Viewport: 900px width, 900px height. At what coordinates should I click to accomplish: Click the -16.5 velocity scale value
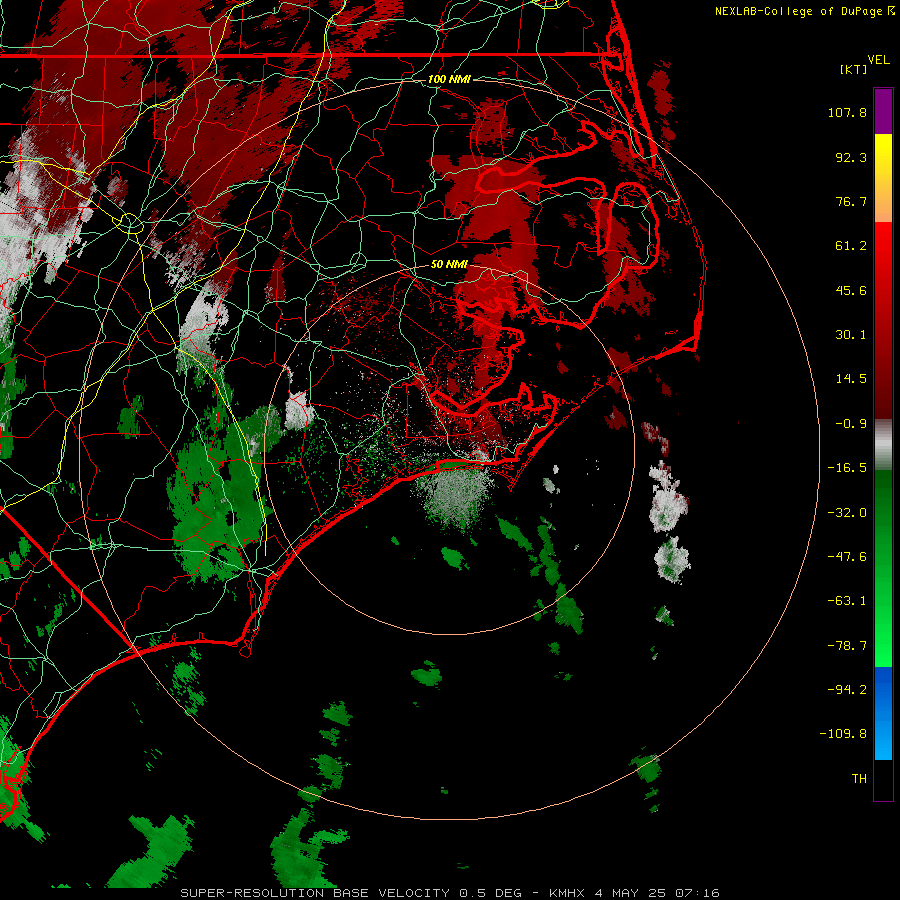click(x=847, y=468)
